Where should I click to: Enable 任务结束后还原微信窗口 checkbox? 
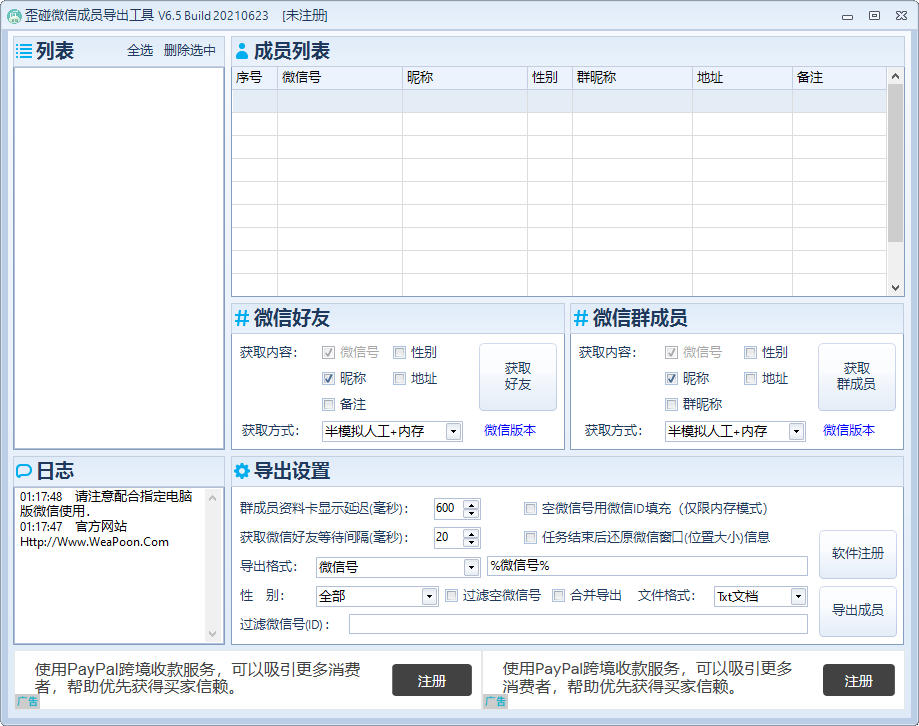pyautogui.click(x=530, y=537)
